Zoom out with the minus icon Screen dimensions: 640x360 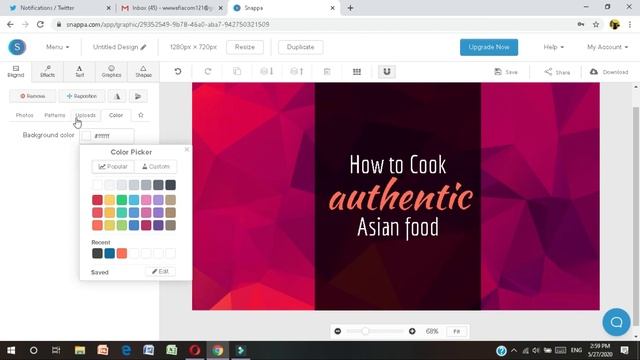[x=338, y=331]
